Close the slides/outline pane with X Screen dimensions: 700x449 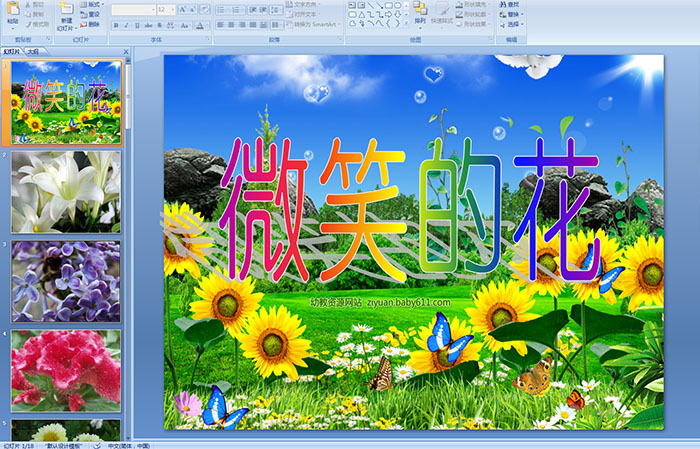[x=126, y=52]
